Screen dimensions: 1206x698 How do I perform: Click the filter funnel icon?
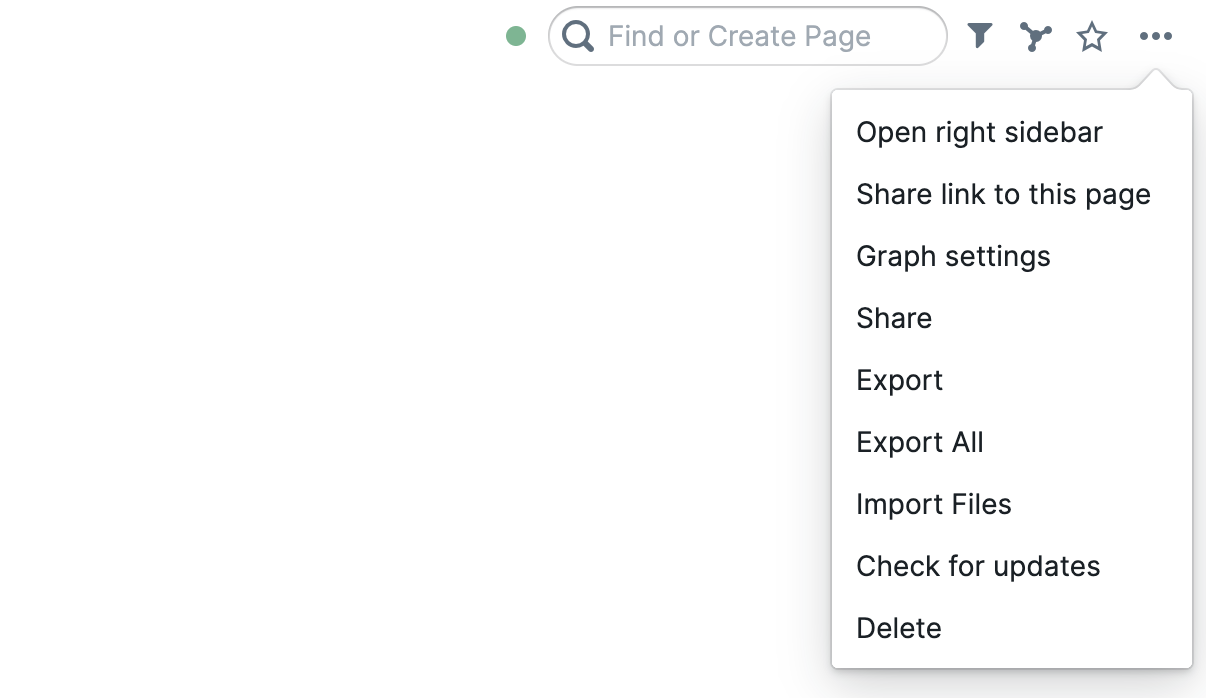pyautogui.click(x=980, y=37)
